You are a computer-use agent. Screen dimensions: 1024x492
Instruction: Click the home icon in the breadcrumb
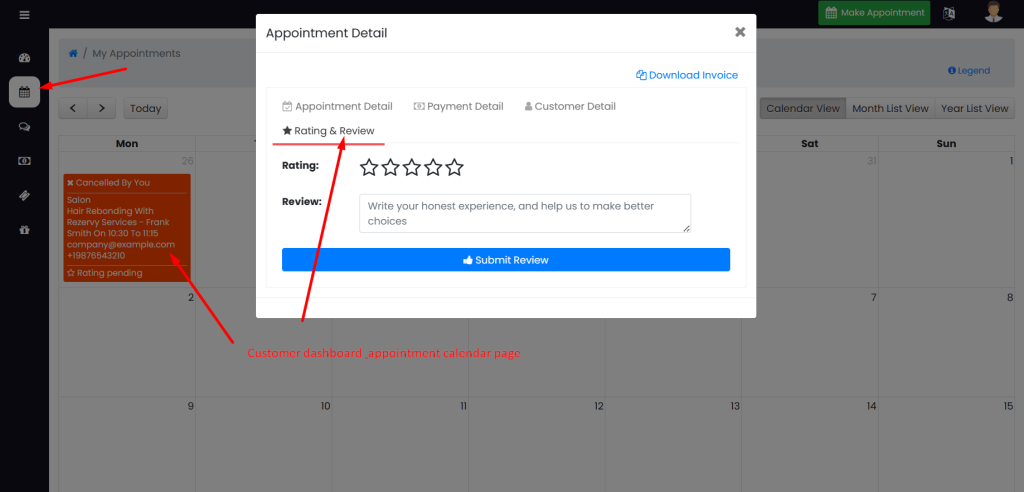73,54
